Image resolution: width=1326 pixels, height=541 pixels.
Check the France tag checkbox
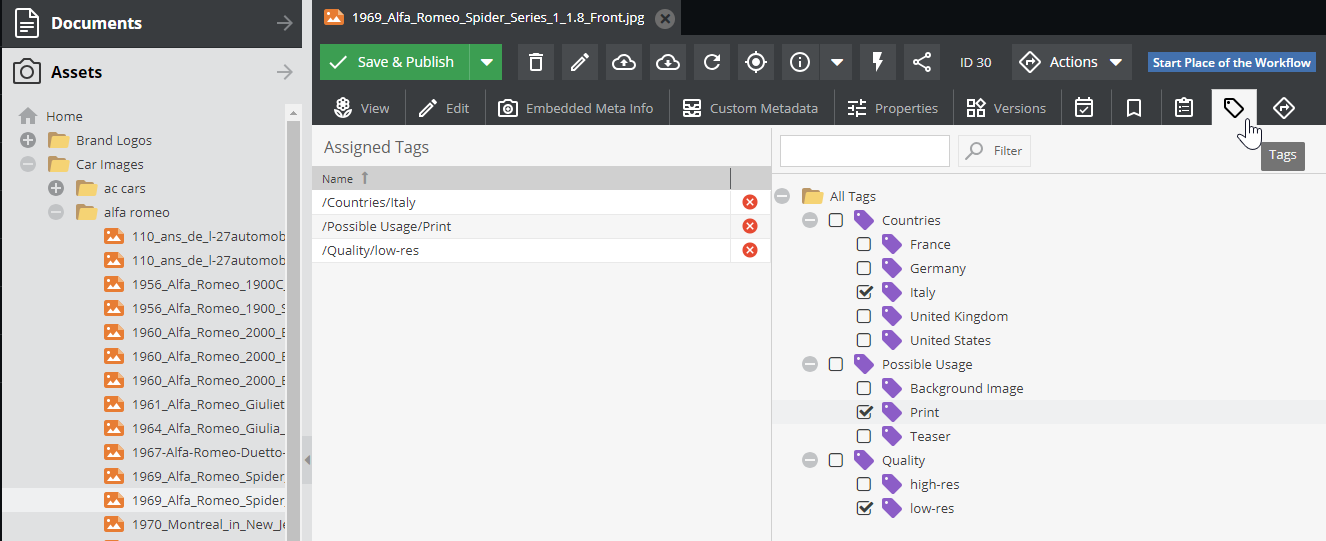pyautogui.click(x=864, y=244)
